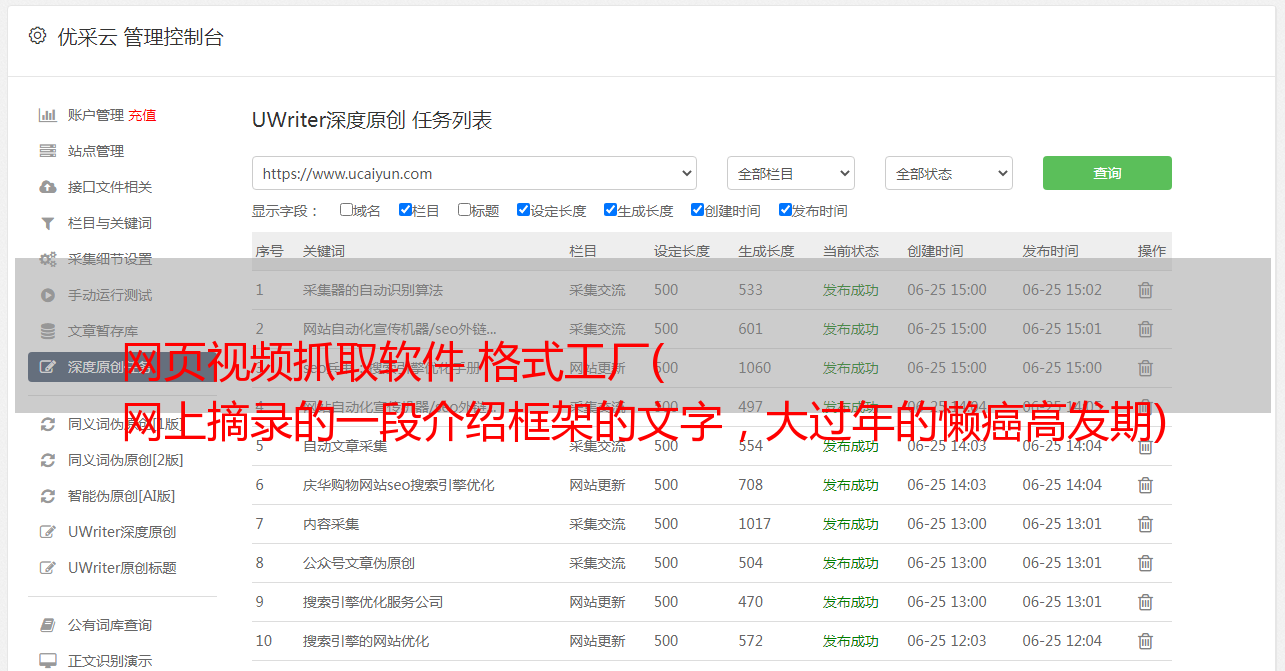Delete the 搜索引擎的网站优化 task row
Viewport: 1285px width, 671px height.
pyautogui.click(x=1146, y=641)
